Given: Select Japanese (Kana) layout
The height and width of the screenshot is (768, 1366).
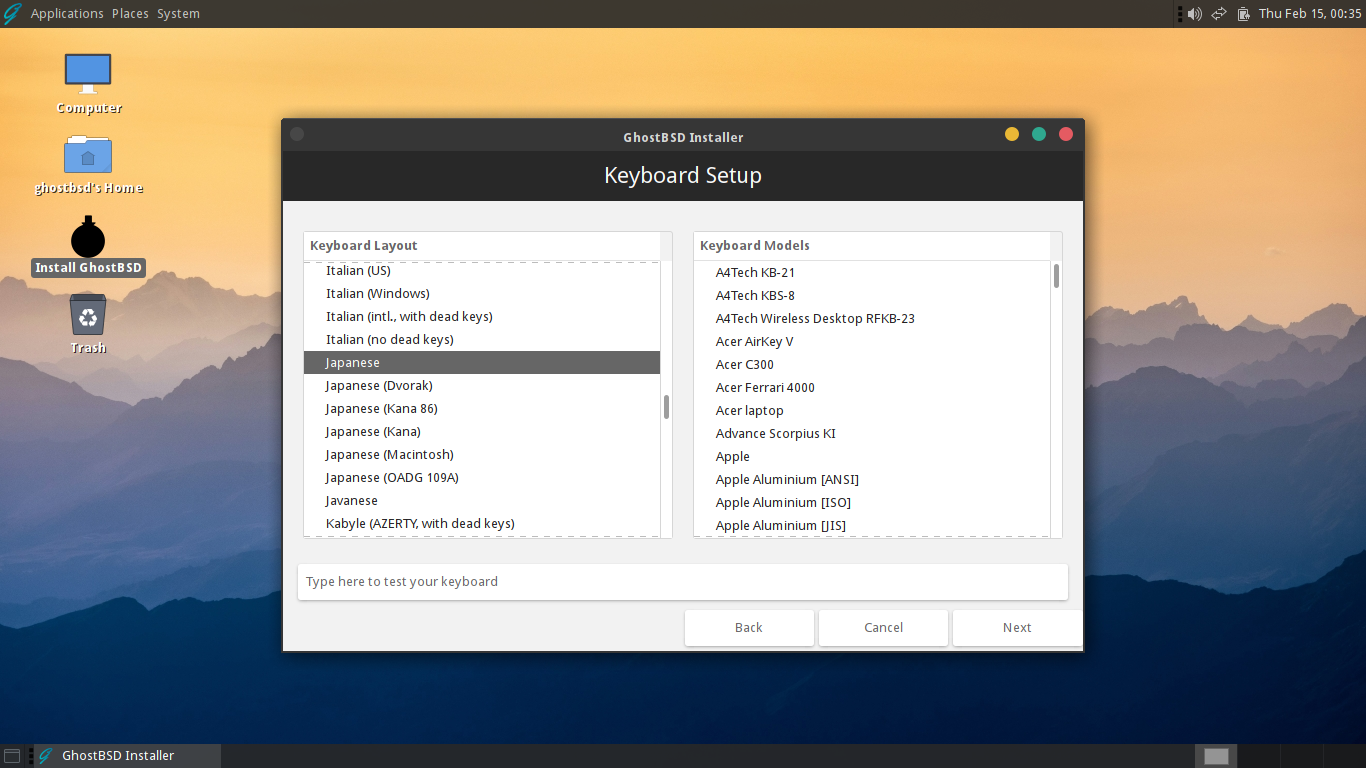Looking at the screenshot, I should tap(482, 432).
